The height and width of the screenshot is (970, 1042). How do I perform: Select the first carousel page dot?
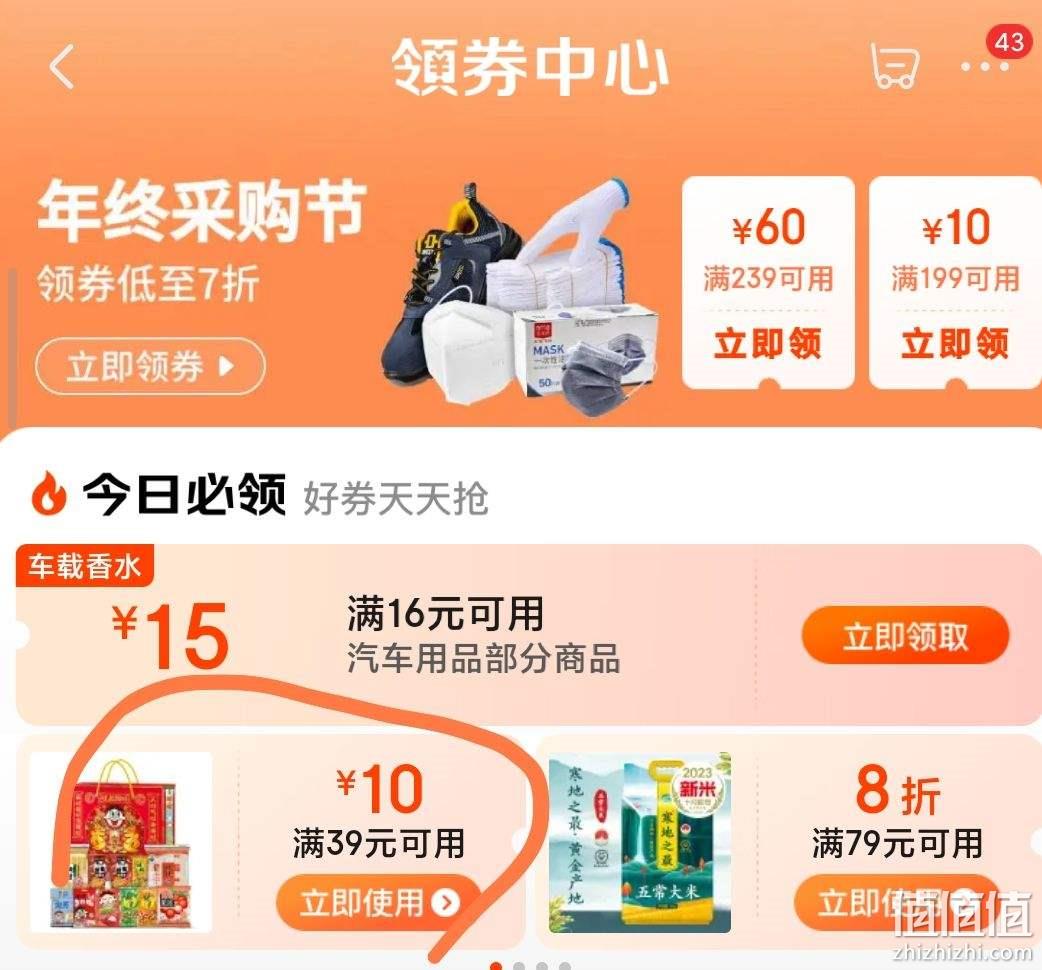(x=496, y=966)
